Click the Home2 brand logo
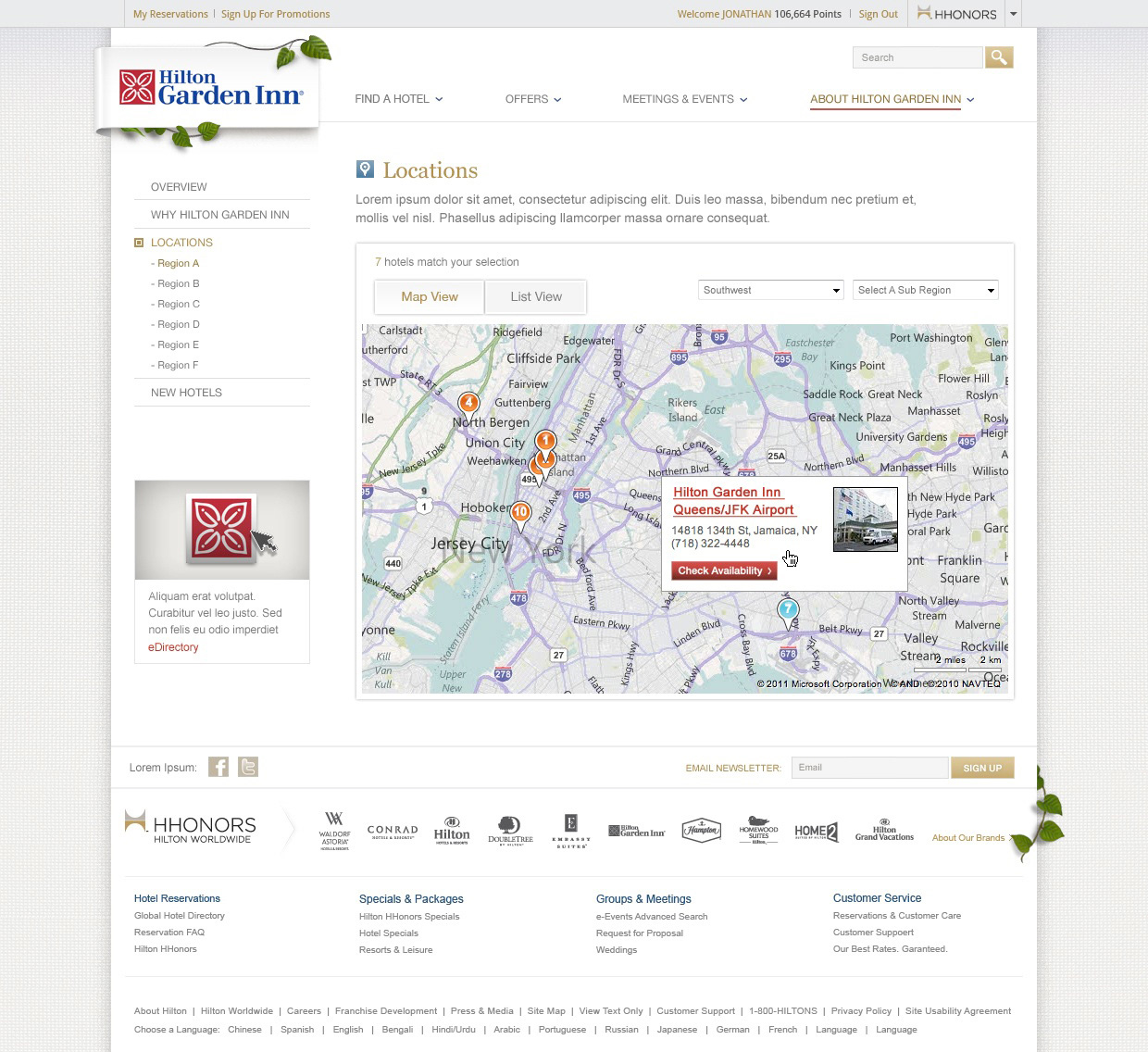This screenshot has height=1052, width=1148. click(x=817, y=832)
